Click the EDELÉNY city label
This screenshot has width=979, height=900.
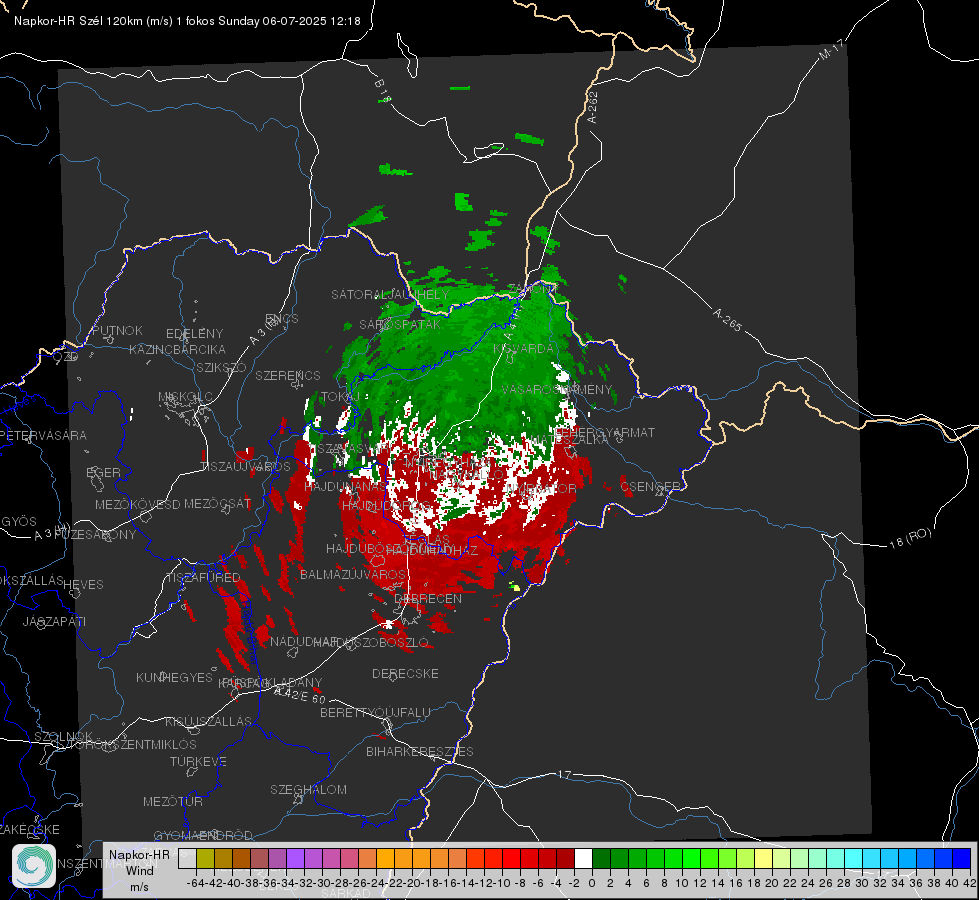194,334
